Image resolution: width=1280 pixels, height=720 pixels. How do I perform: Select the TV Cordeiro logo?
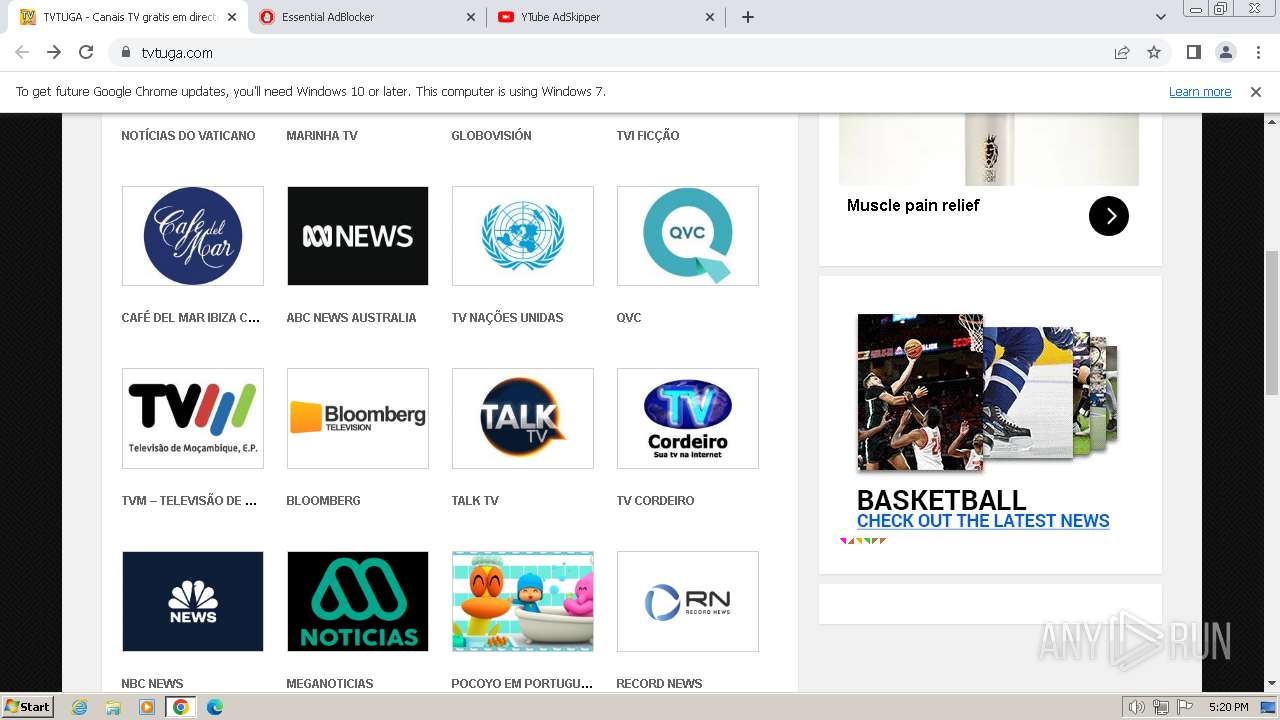tap(688, 418)
